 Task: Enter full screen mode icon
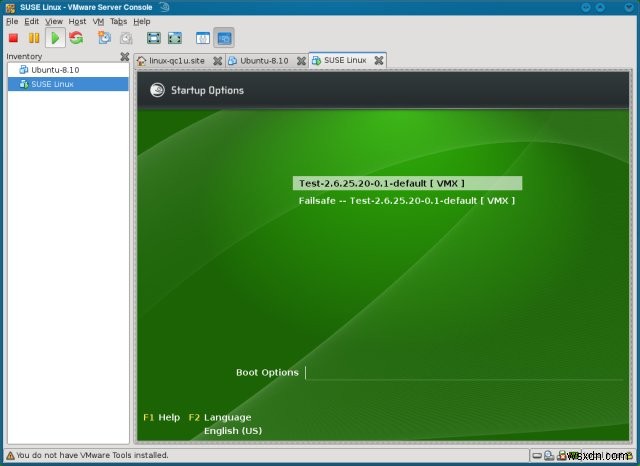(154, 38)
